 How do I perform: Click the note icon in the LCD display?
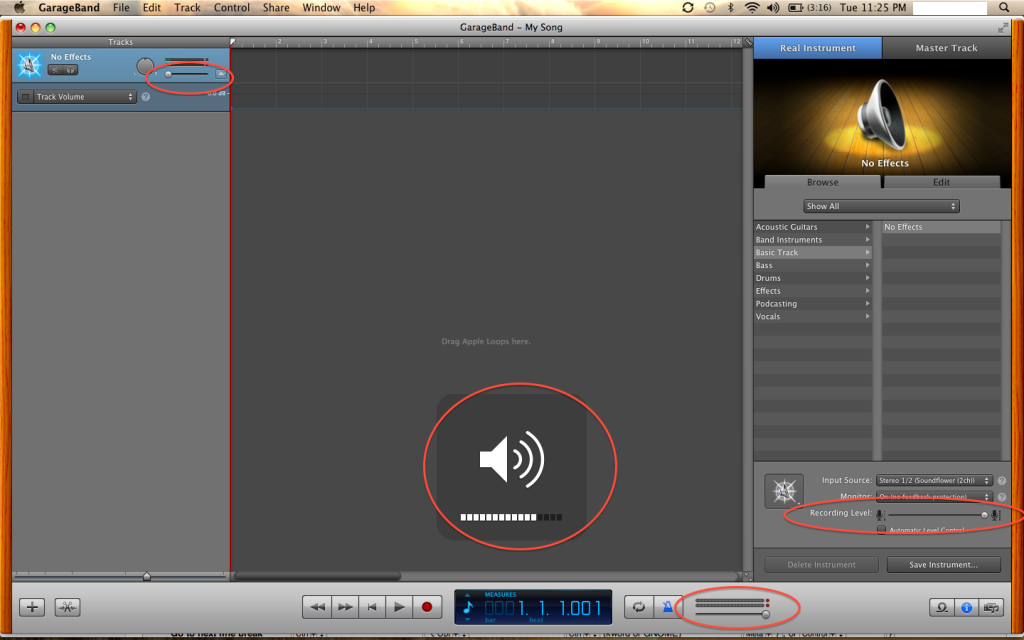click(468, 607)
